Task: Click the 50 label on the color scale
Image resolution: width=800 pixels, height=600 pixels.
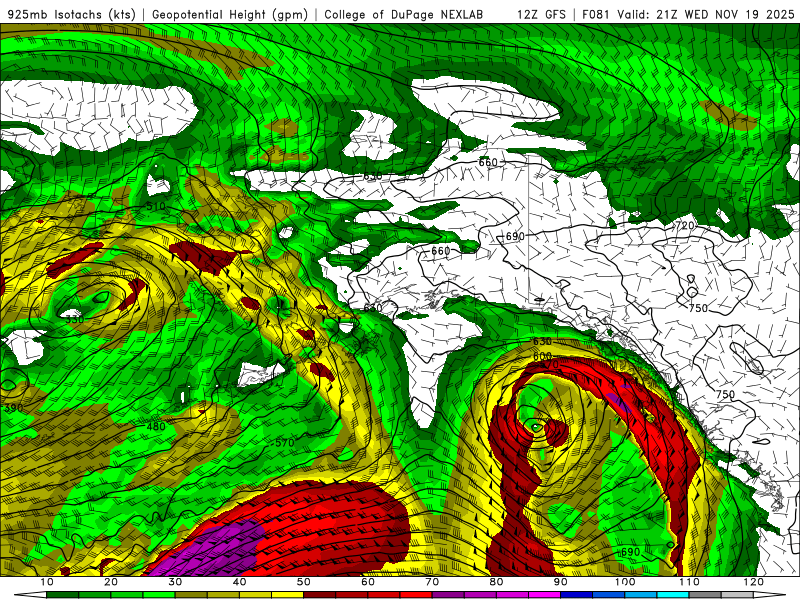Action: pos(304,582)
